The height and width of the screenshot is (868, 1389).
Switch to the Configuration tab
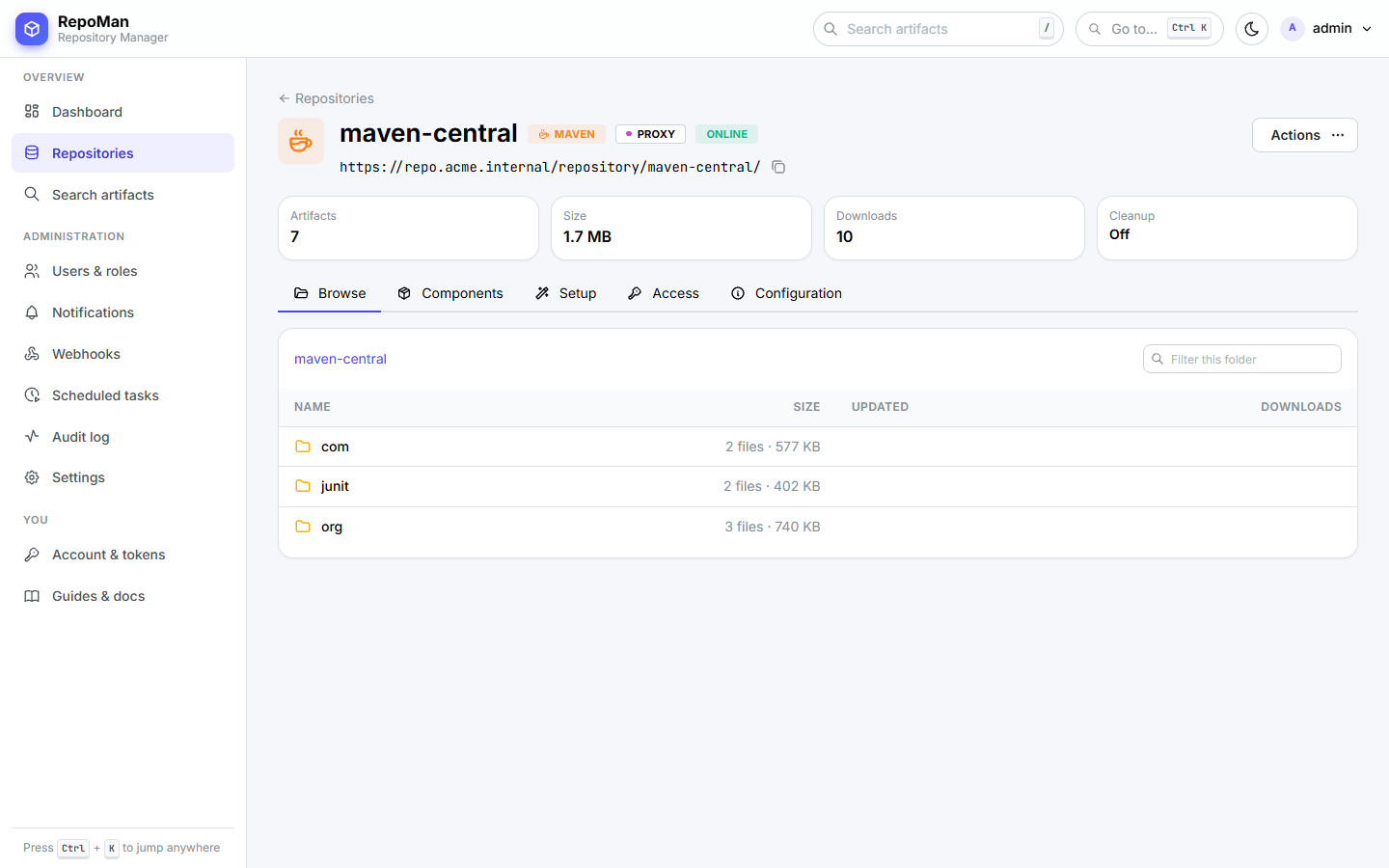click(x=786, y=293)
